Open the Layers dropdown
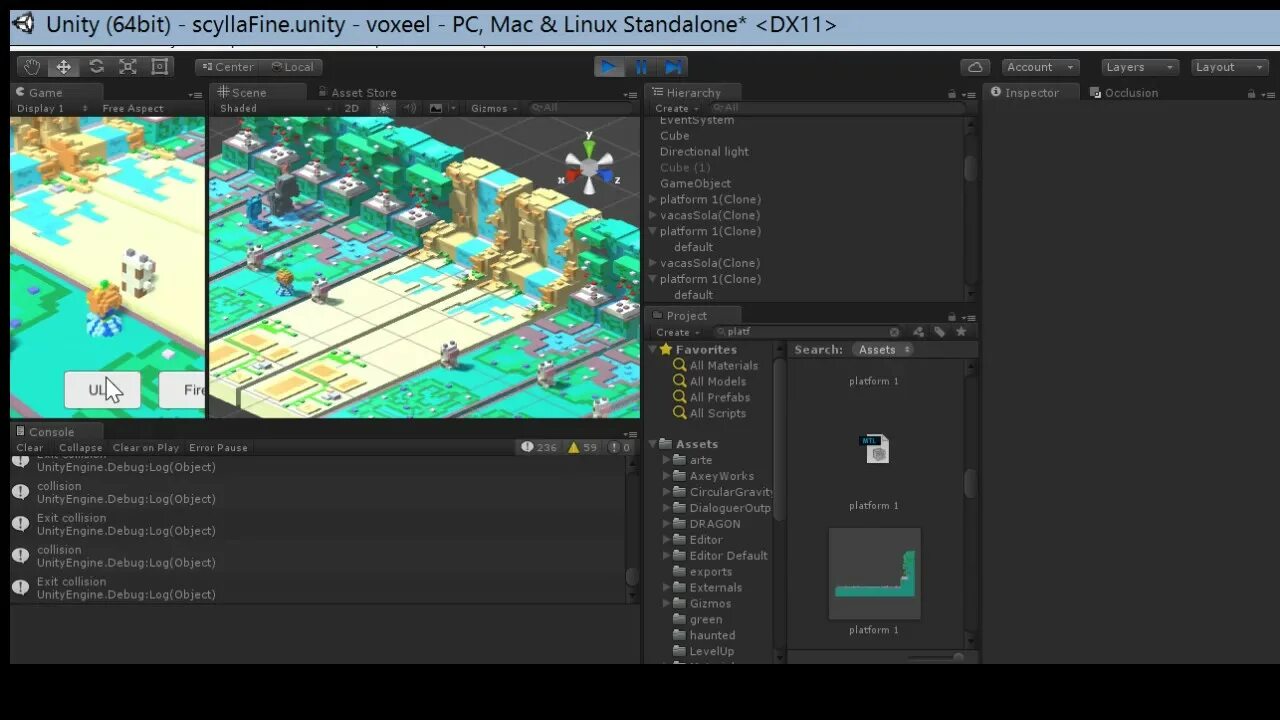Viewport: 1280px width, 720px height. (x=1140, y=67)
